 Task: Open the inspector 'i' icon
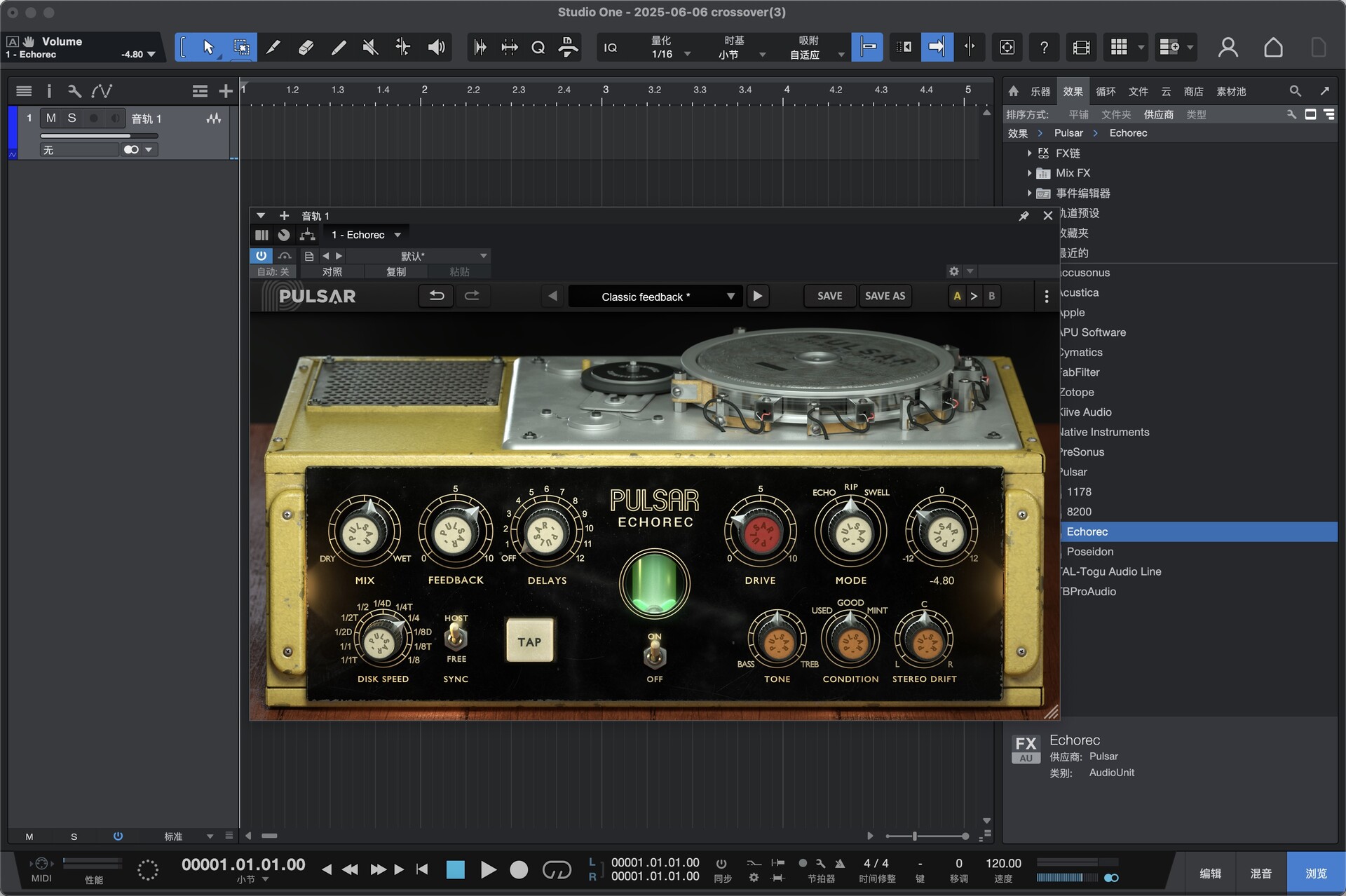(x=49, y=90)
